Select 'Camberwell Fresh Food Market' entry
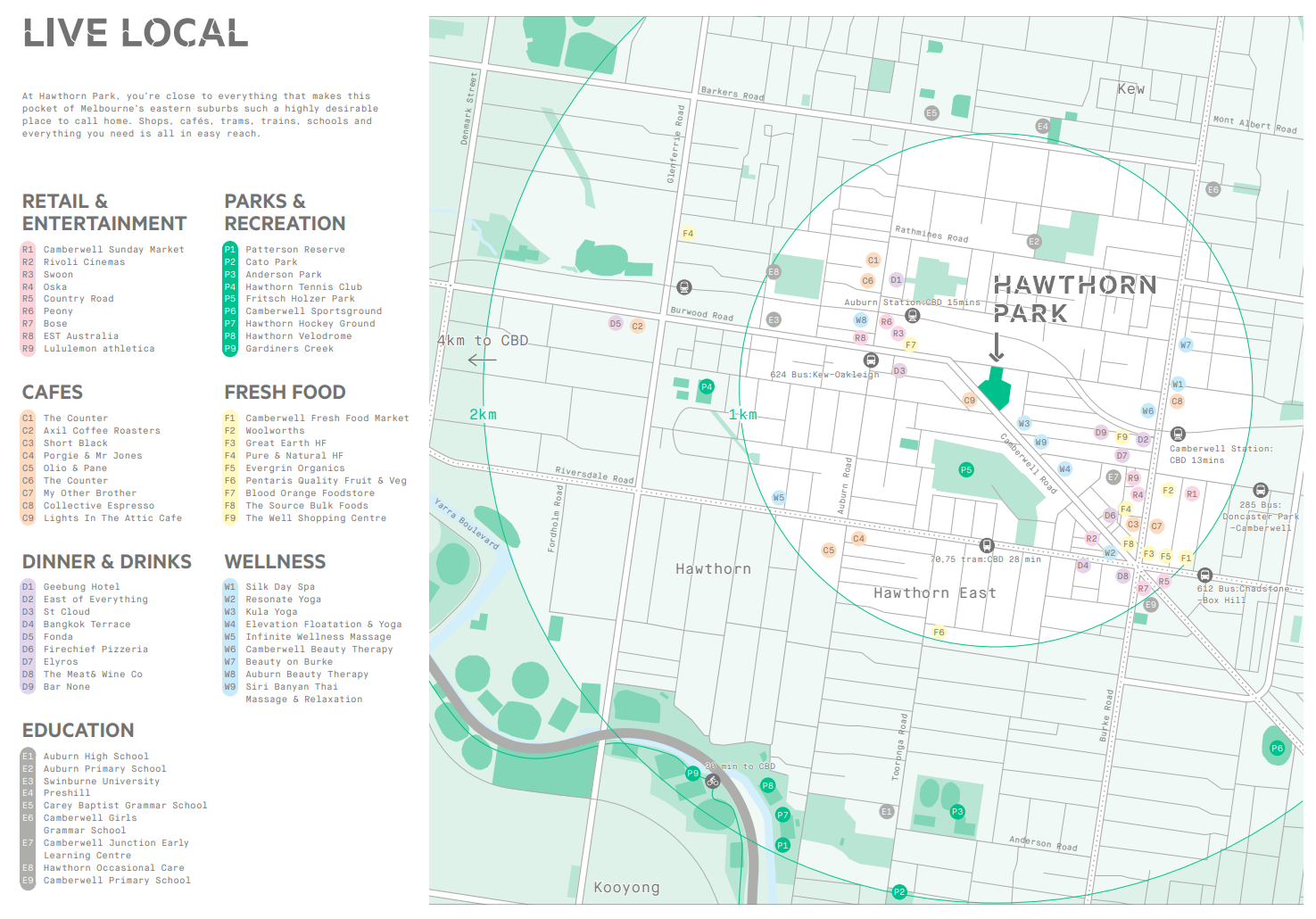Viewport: 1316px width, 919px height. pyautogui.click(x=327, y=418)
